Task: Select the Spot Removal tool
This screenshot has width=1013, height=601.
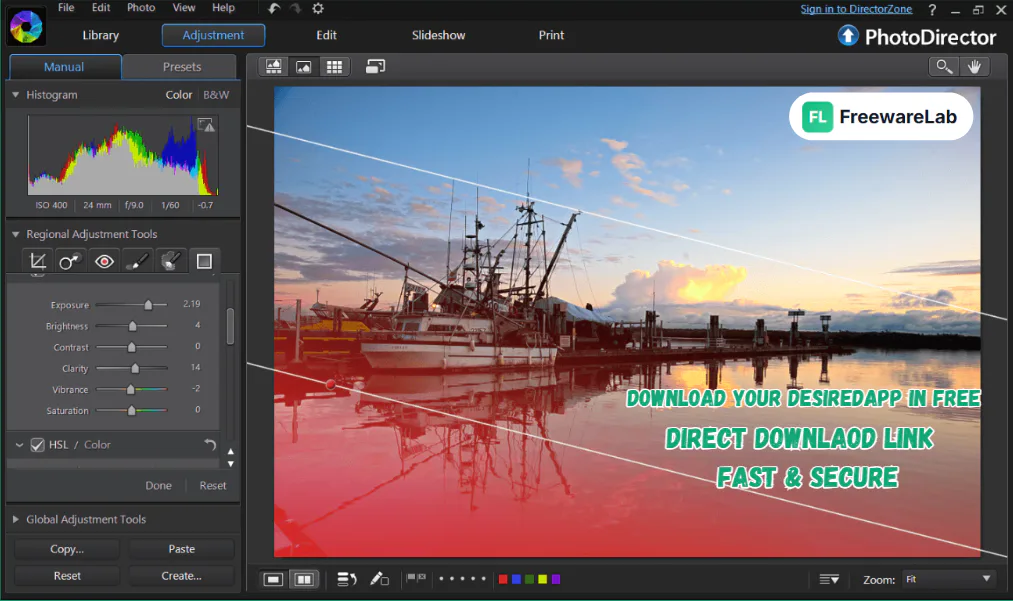Action: pyautogui.click(x=69, y=261)
